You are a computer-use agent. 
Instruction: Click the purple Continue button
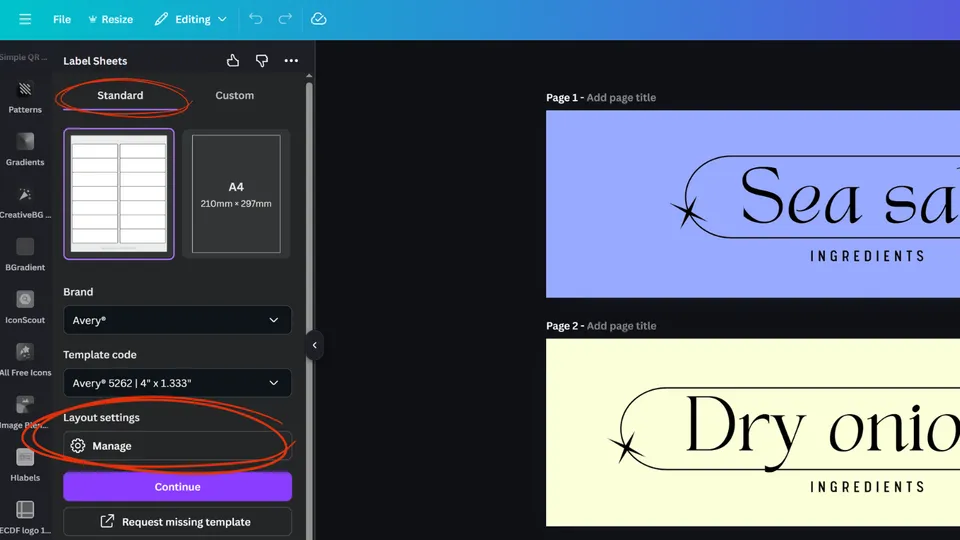click(x=178, y=487)
